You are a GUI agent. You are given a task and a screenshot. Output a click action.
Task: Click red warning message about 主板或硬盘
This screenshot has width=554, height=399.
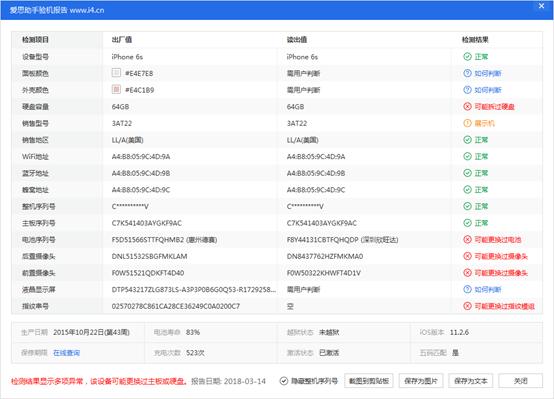pos(99,381)
